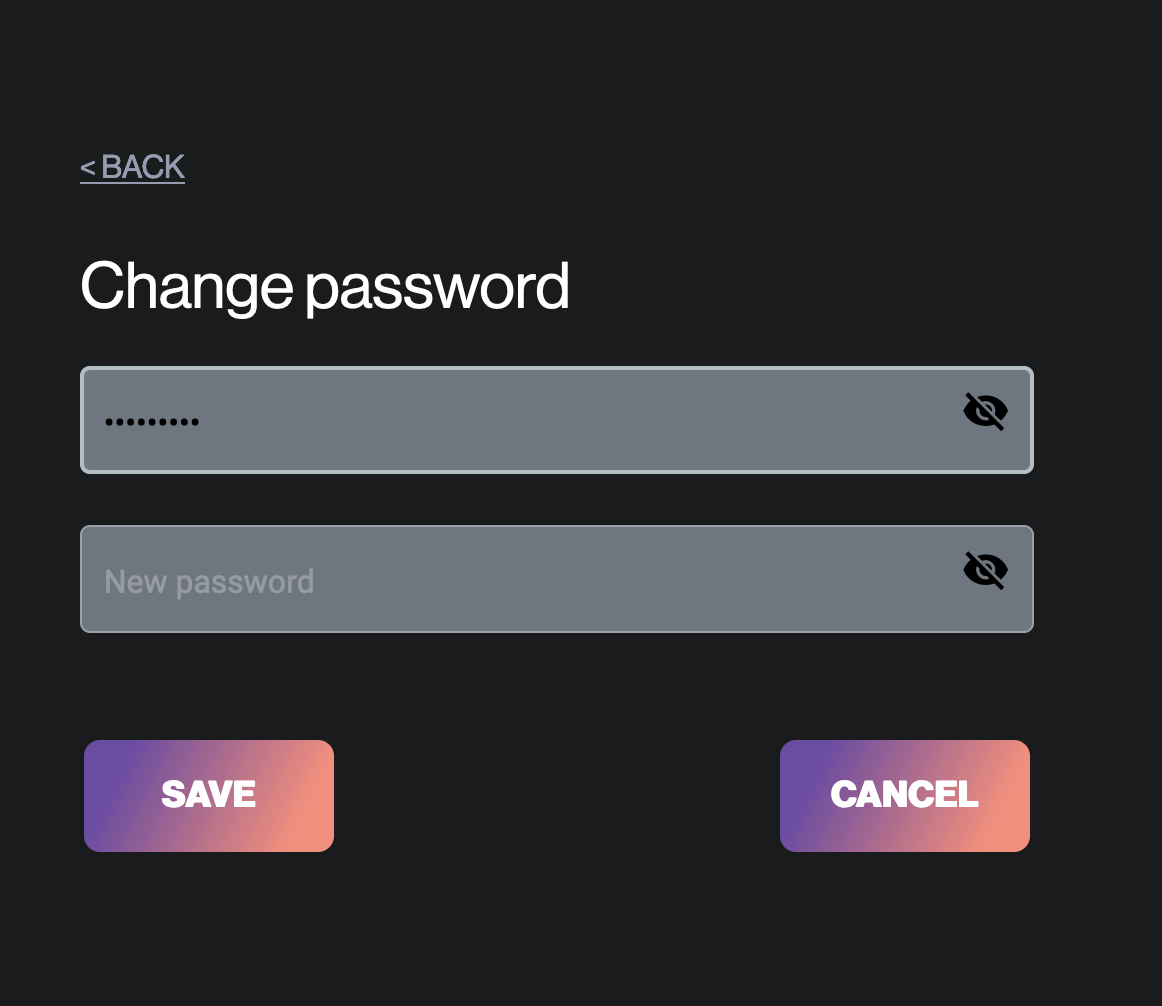Click the Change password heading

[324, 287]
